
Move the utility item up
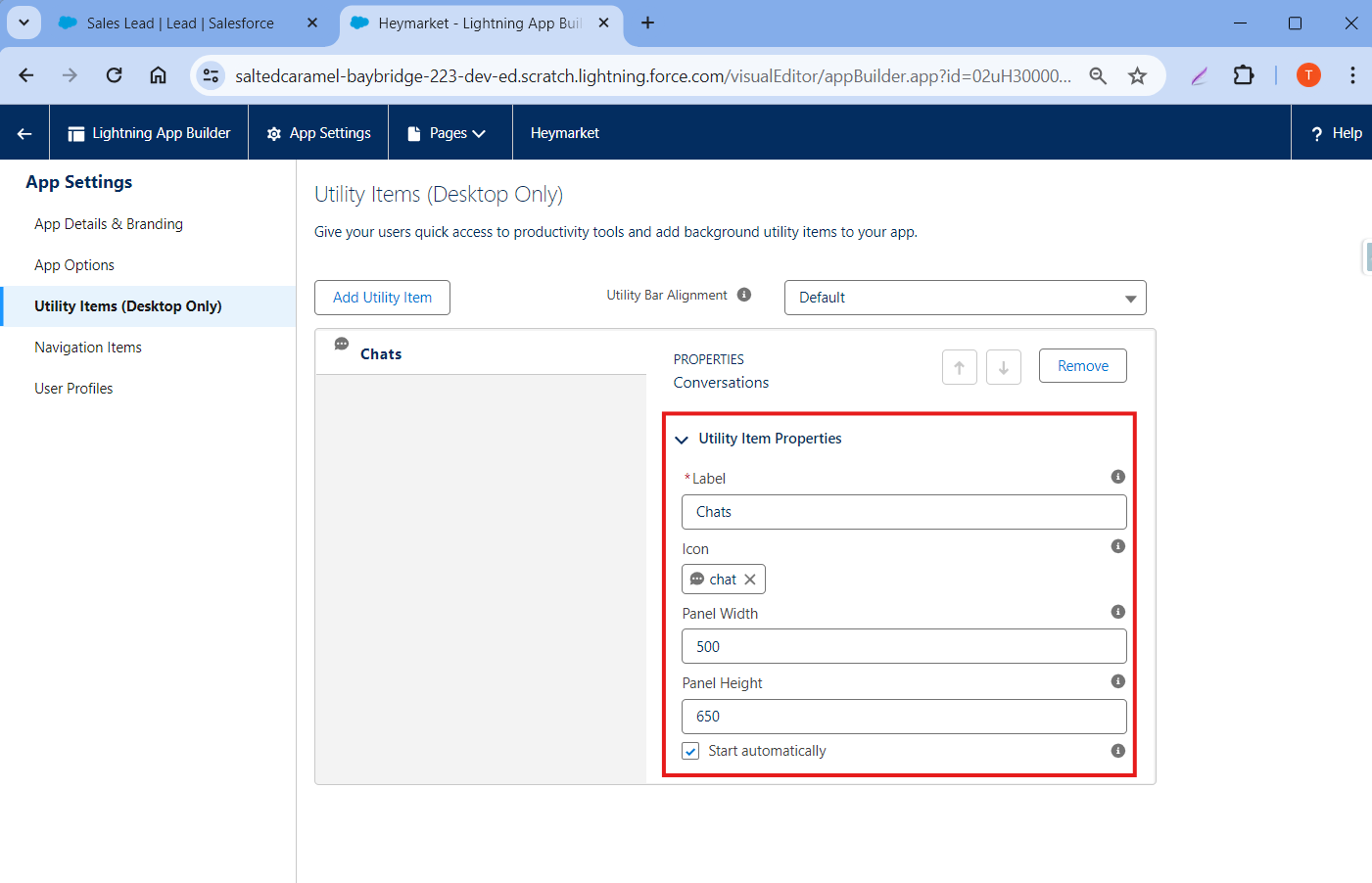click(x=960, y=367)
